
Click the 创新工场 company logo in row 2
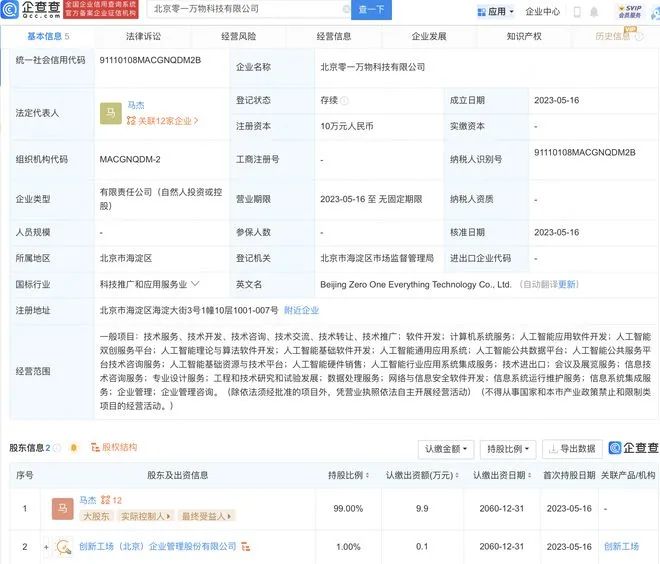tap(64, 547)
